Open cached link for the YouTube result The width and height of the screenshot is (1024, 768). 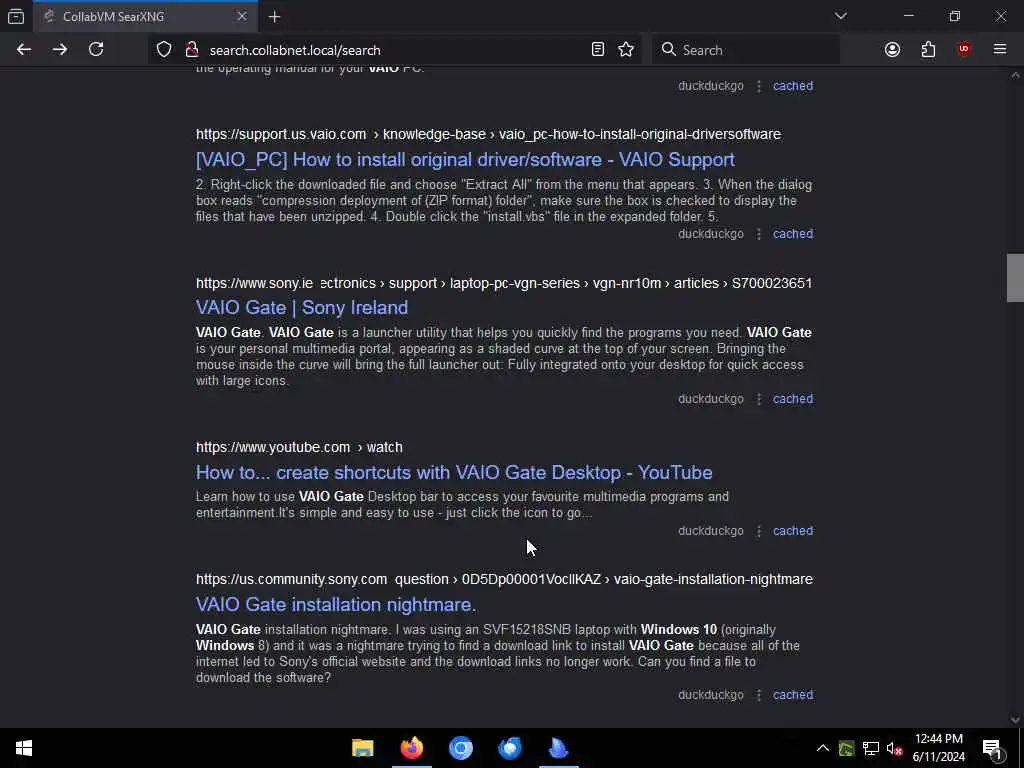[x=793, y=531]
